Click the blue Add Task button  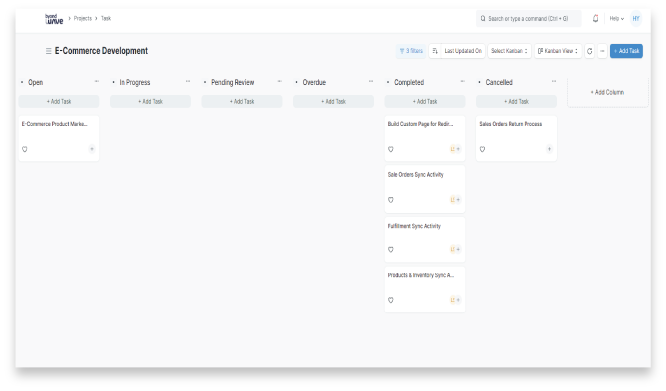(626, 51)
